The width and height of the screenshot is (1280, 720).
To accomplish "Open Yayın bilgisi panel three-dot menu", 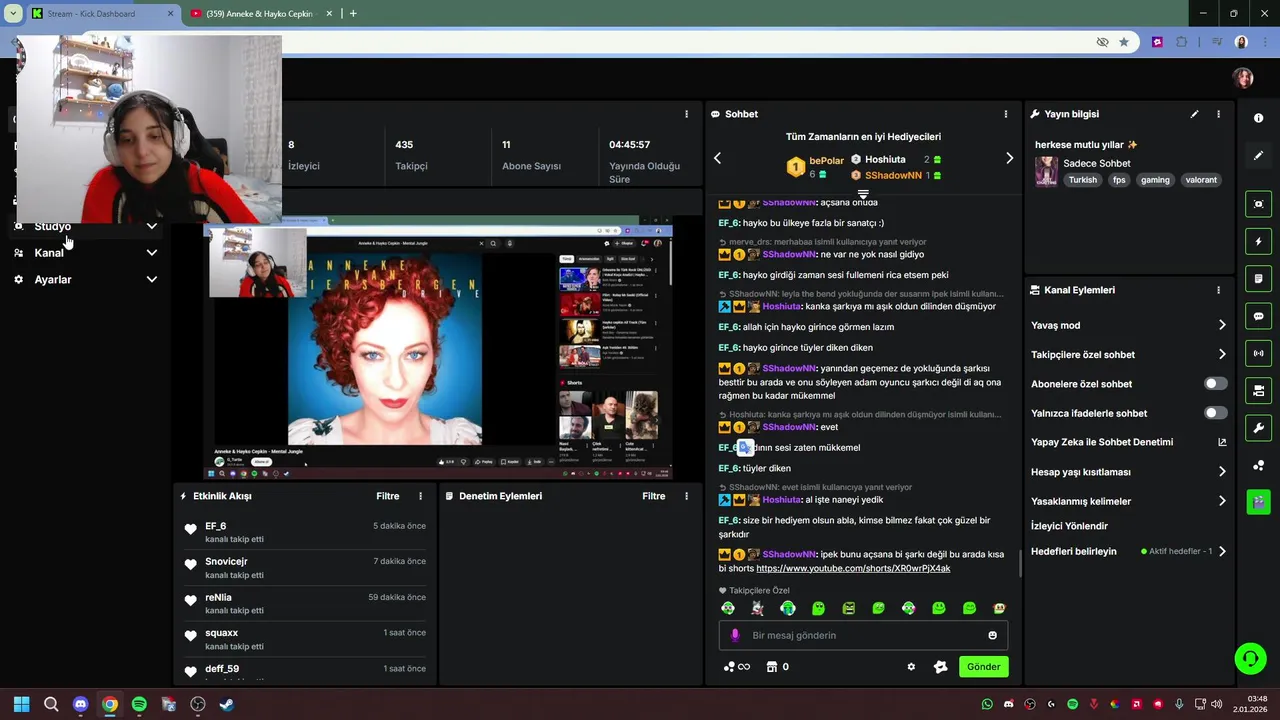I will [x=1218, y=114].
